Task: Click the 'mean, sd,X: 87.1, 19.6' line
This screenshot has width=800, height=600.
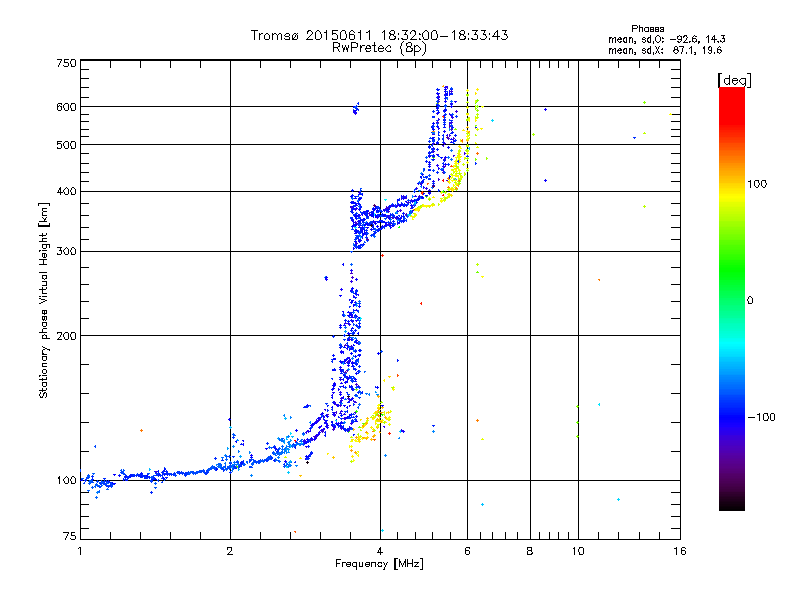Action: (665, 50)
